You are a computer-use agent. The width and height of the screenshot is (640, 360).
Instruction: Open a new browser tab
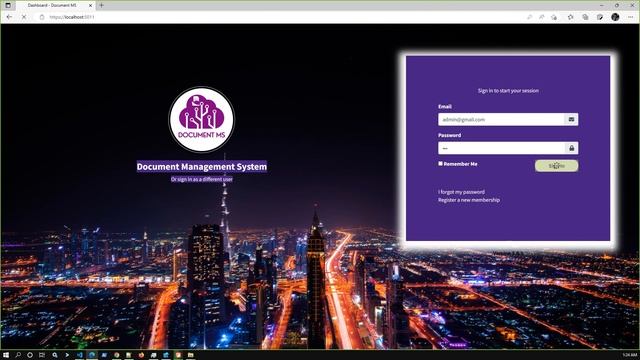[x=102, y=5]
